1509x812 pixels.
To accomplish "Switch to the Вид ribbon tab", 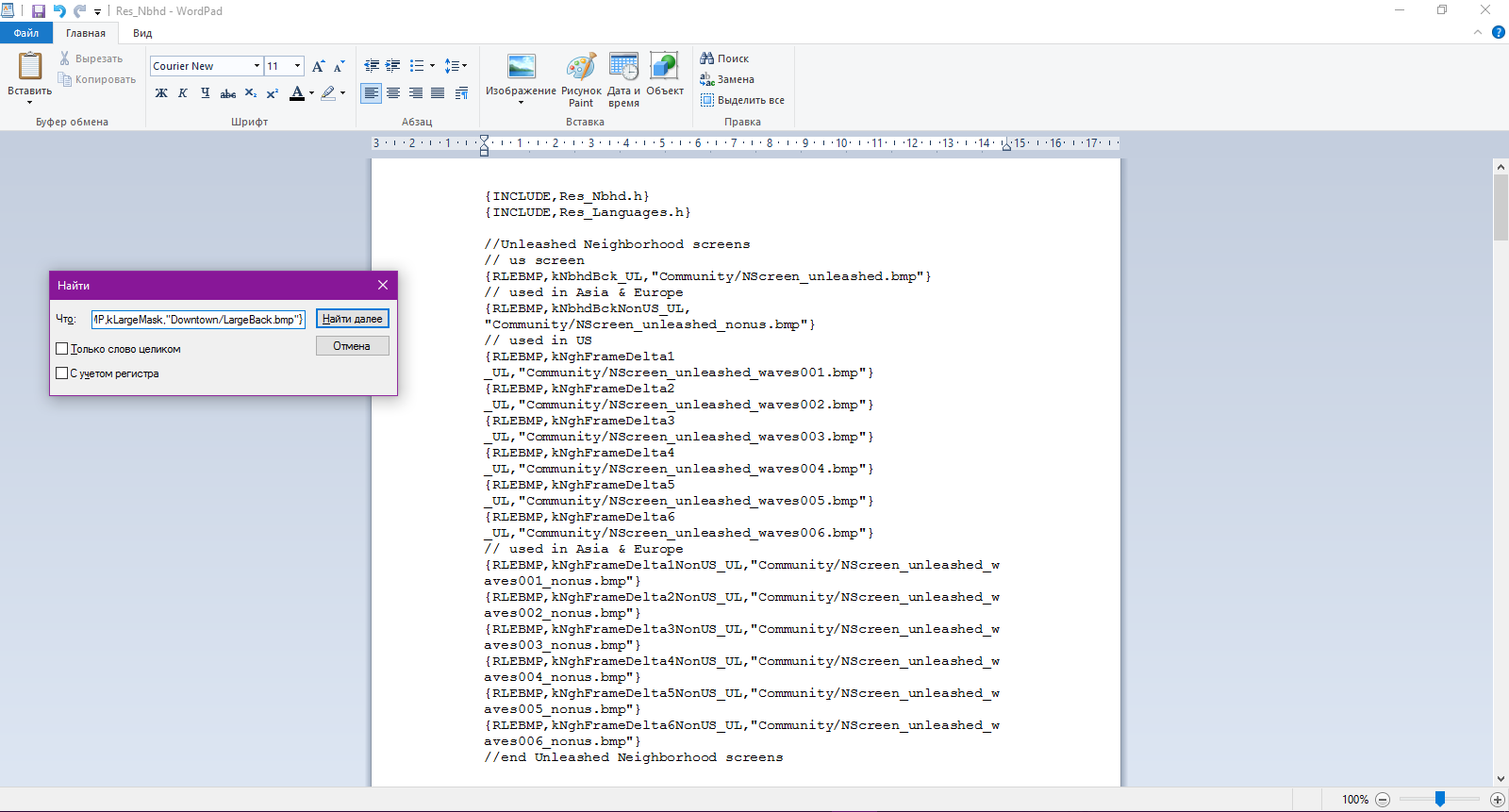I will tap(142, 33).
